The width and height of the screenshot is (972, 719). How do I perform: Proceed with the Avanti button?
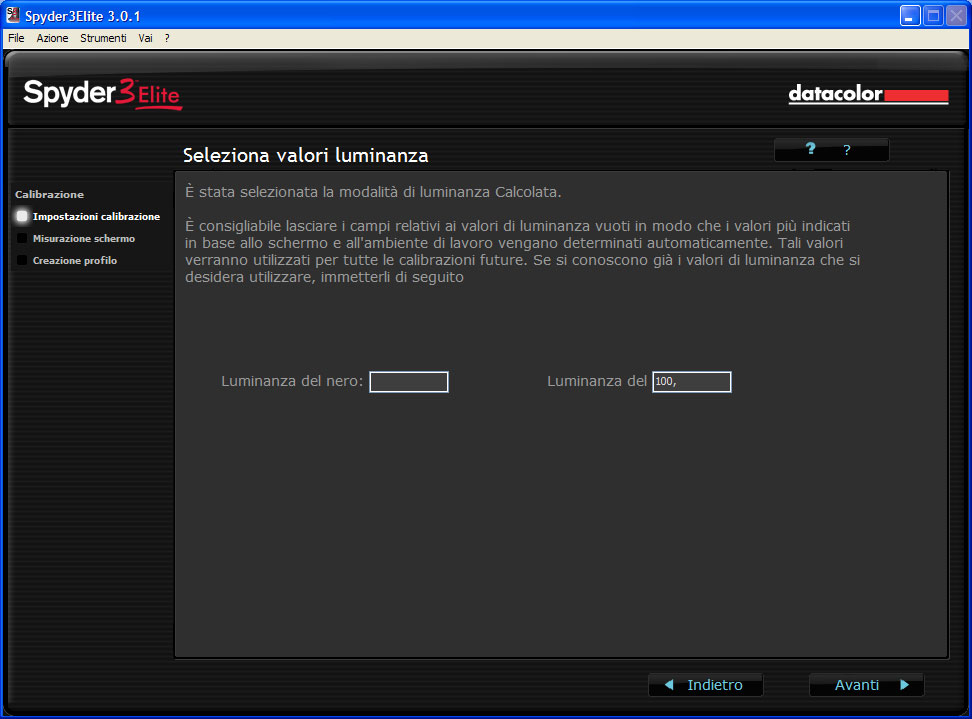867,685
